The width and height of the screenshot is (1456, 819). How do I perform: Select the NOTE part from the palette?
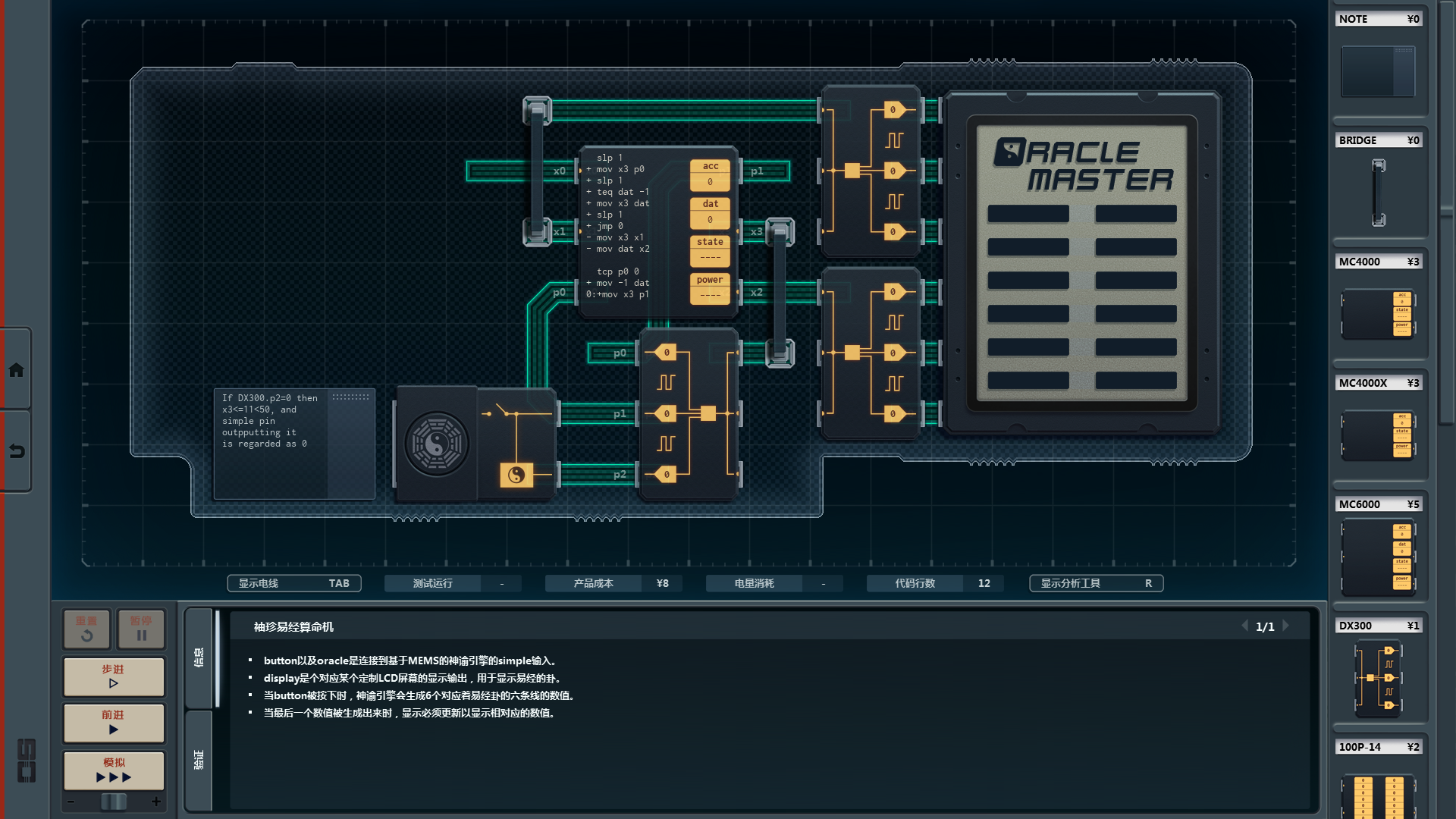[1378, 71]
